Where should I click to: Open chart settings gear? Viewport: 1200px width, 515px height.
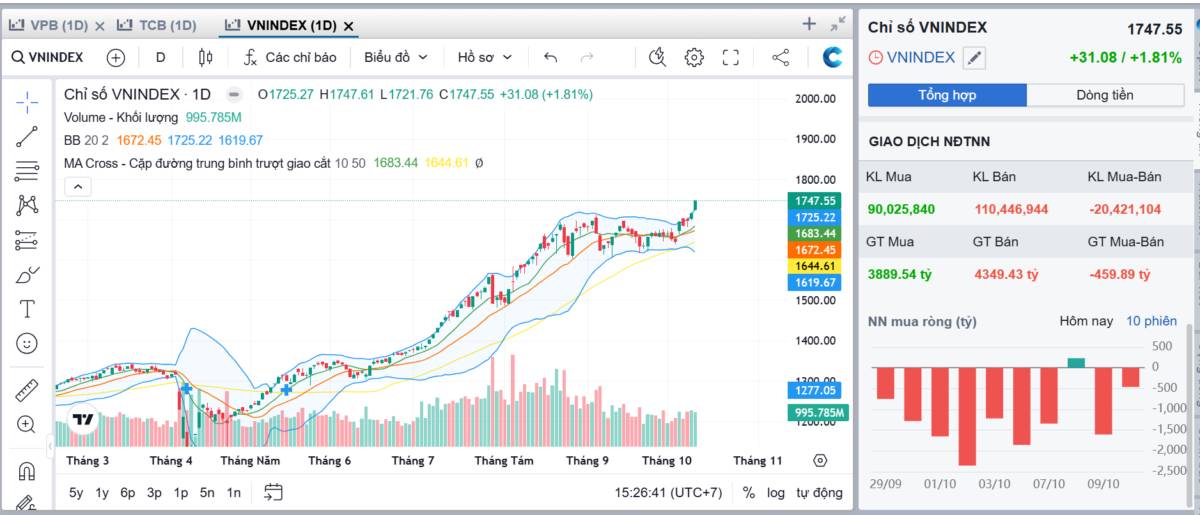pyautogui.click(x=694, y=58)
